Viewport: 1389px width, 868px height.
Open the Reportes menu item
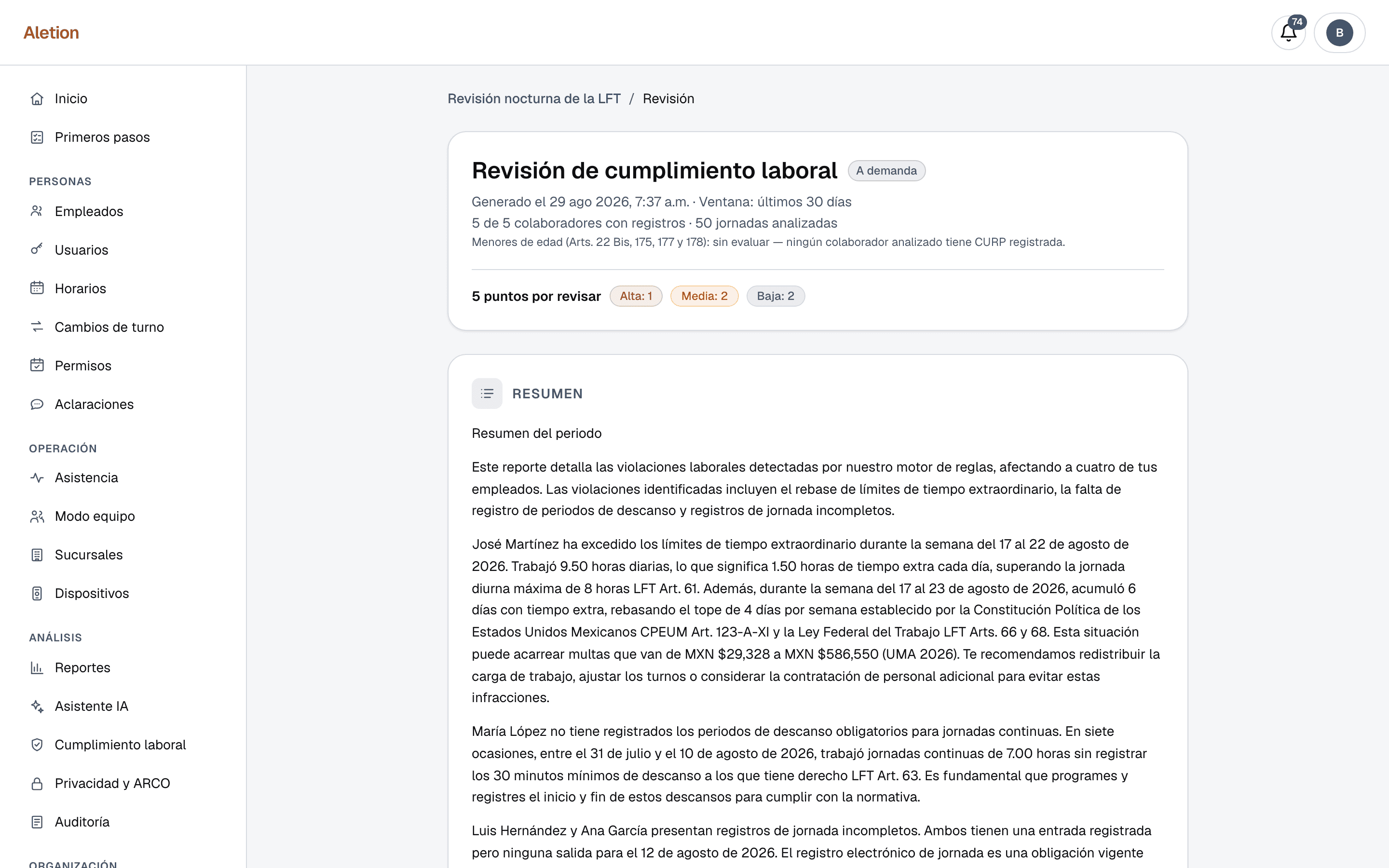[123, 668]
